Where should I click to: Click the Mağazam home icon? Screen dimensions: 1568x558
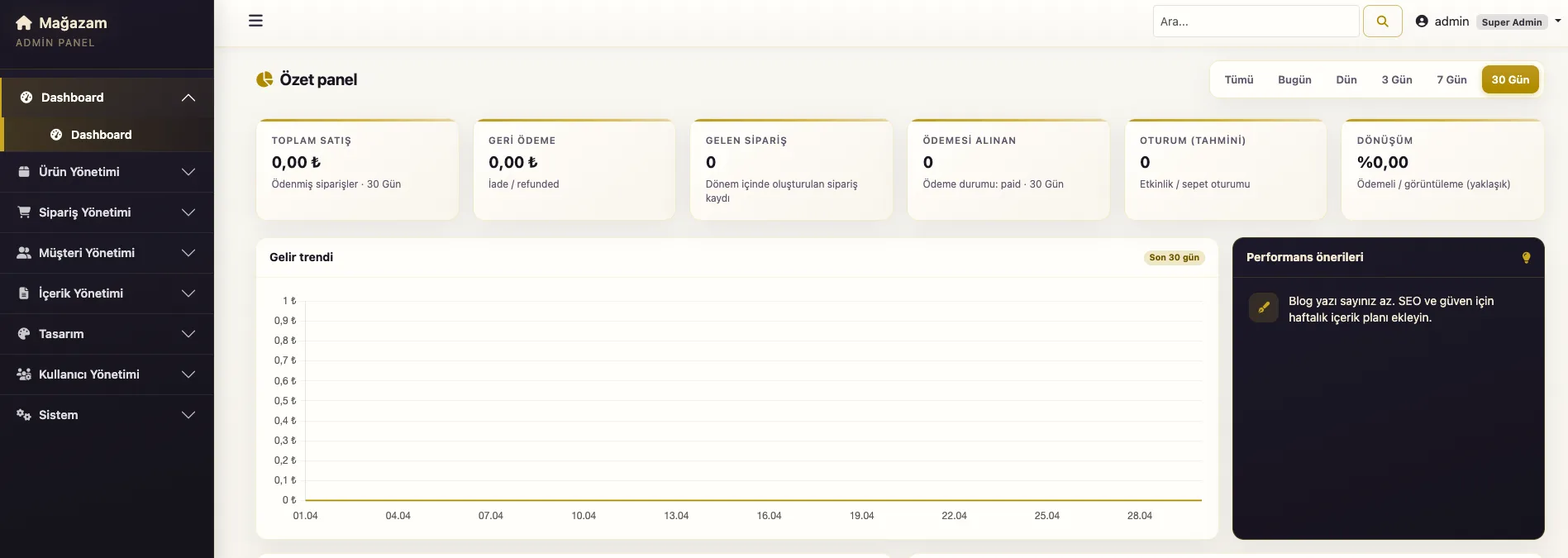[24, 23]
